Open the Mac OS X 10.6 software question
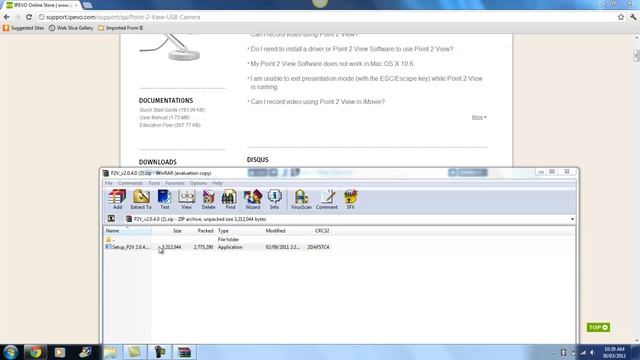Viewport: 640px width, 360px height. pos(332,64)
